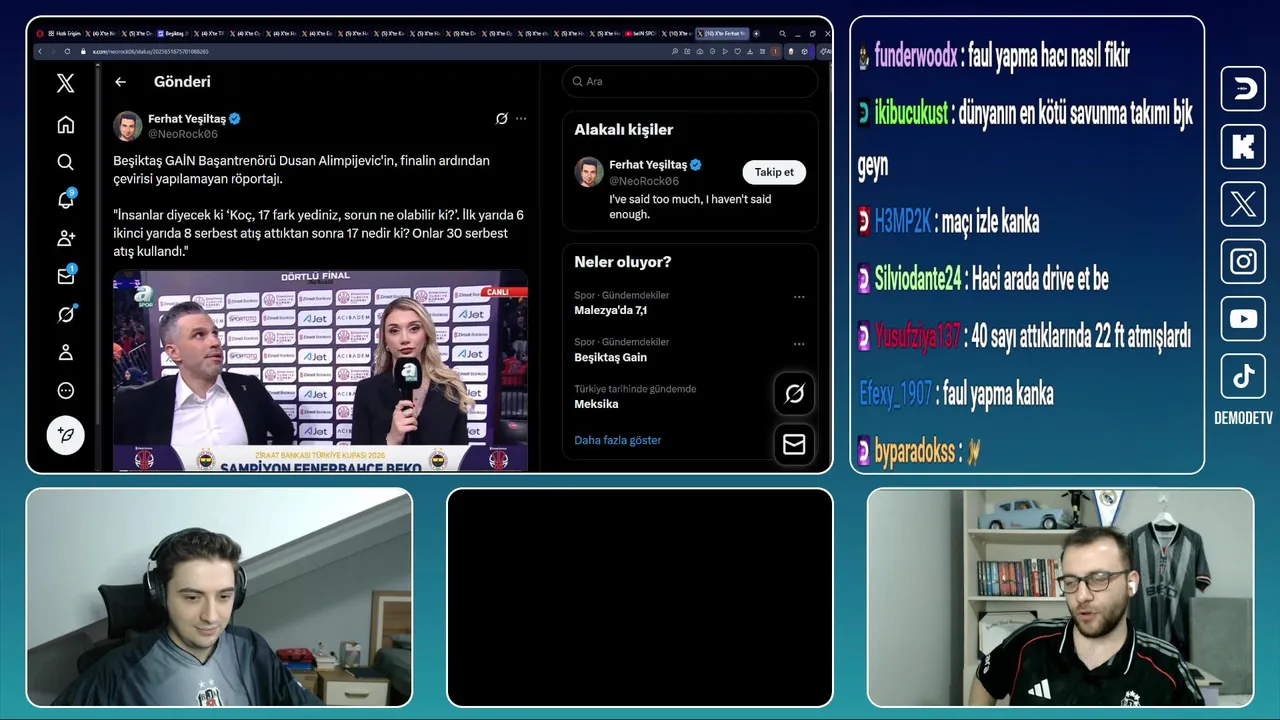Play the interview video thumbnail
This screenshot has height=720, width=1280.
(320, 370)
